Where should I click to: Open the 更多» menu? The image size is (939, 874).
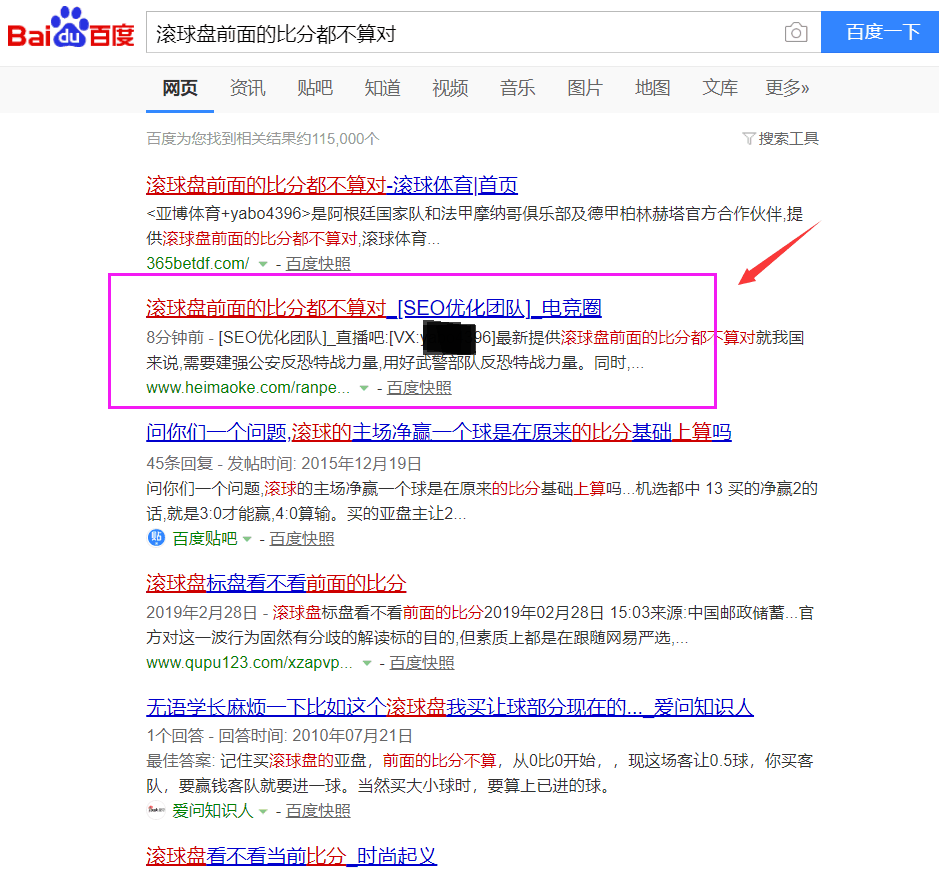pyautogui.click(x=787, y=88)
